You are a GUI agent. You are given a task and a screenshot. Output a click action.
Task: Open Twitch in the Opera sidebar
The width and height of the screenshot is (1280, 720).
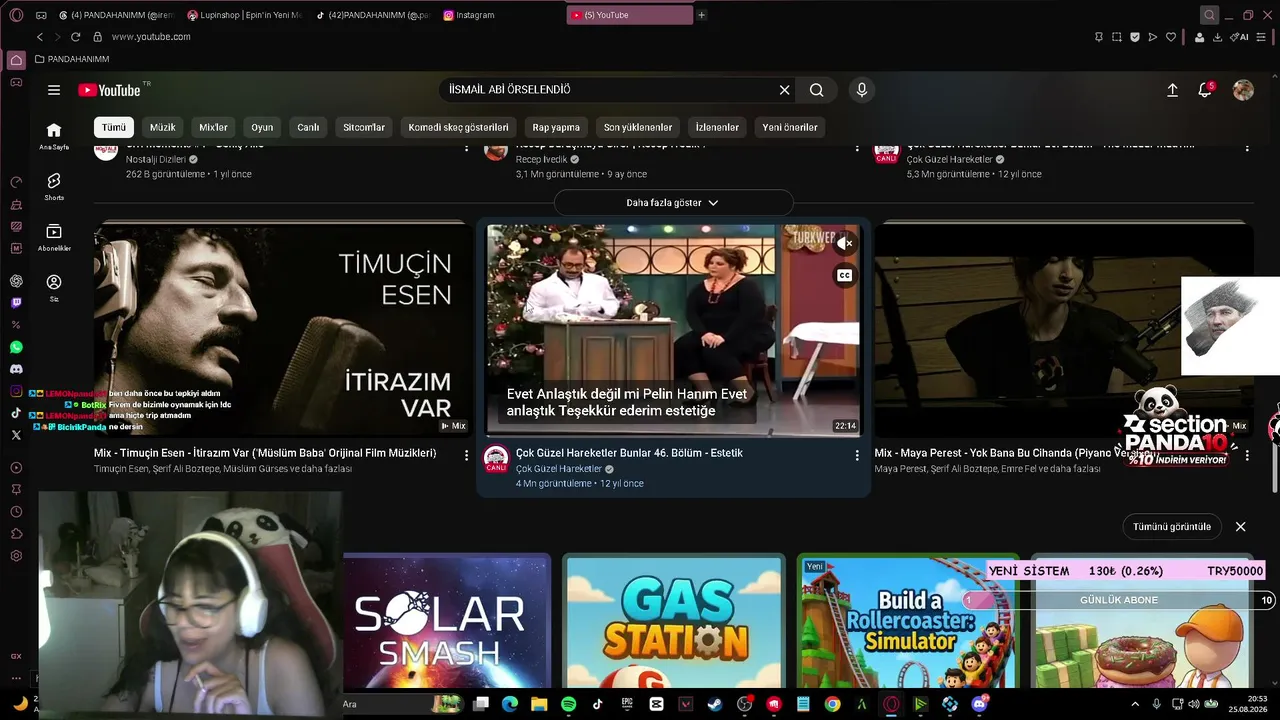[x=16, y=303]
